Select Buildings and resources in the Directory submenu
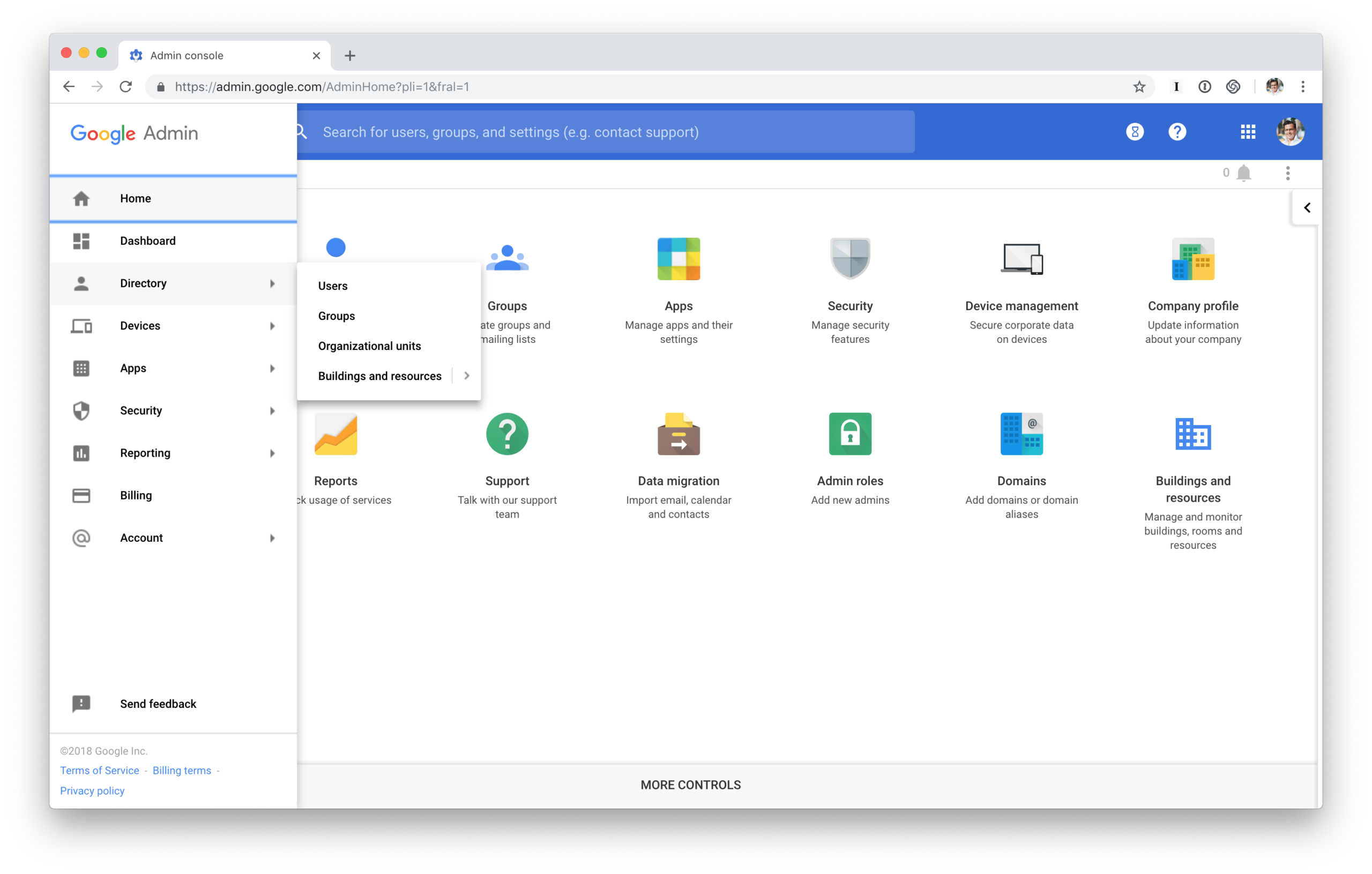The width and height of the screenshot is (1372, 874). point(380,376)
